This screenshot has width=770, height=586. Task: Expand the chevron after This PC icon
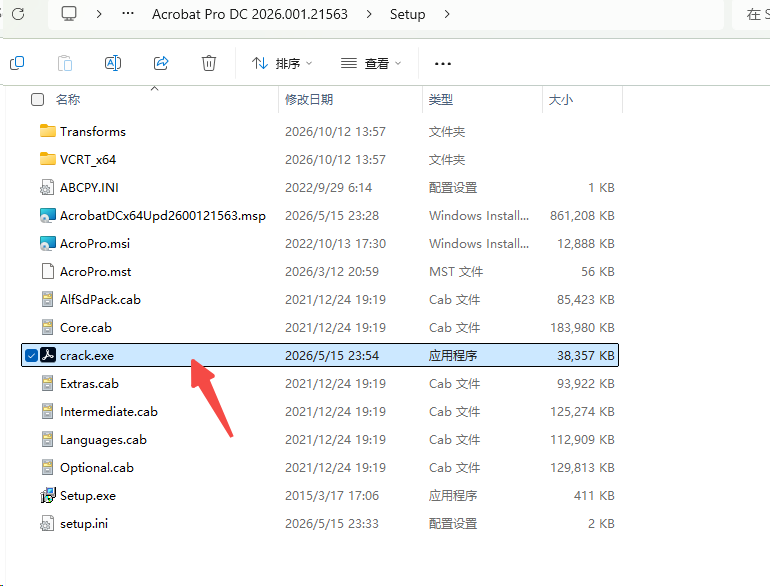(99, 14)
